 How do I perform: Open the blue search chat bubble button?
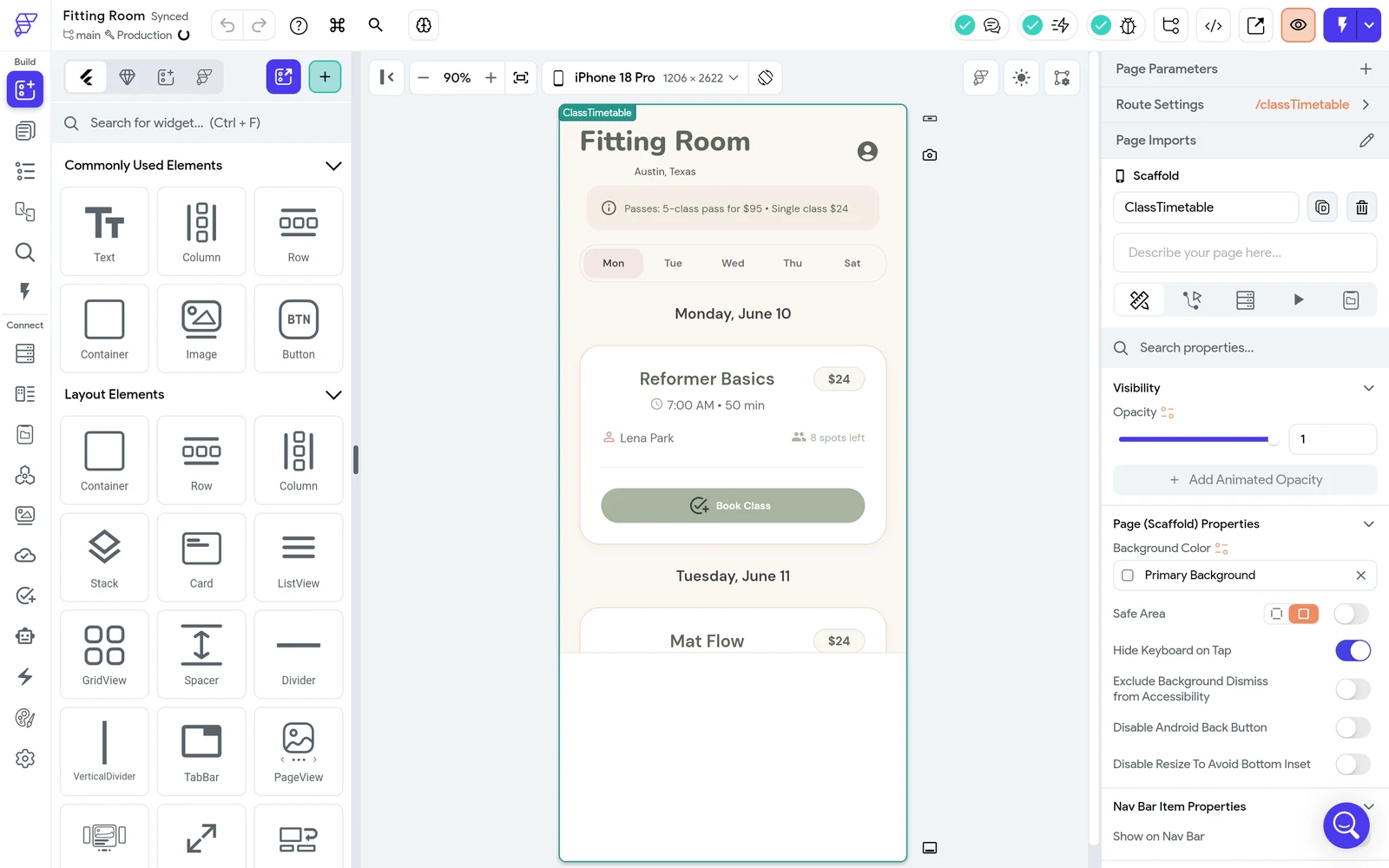(x=1346, y=825)
